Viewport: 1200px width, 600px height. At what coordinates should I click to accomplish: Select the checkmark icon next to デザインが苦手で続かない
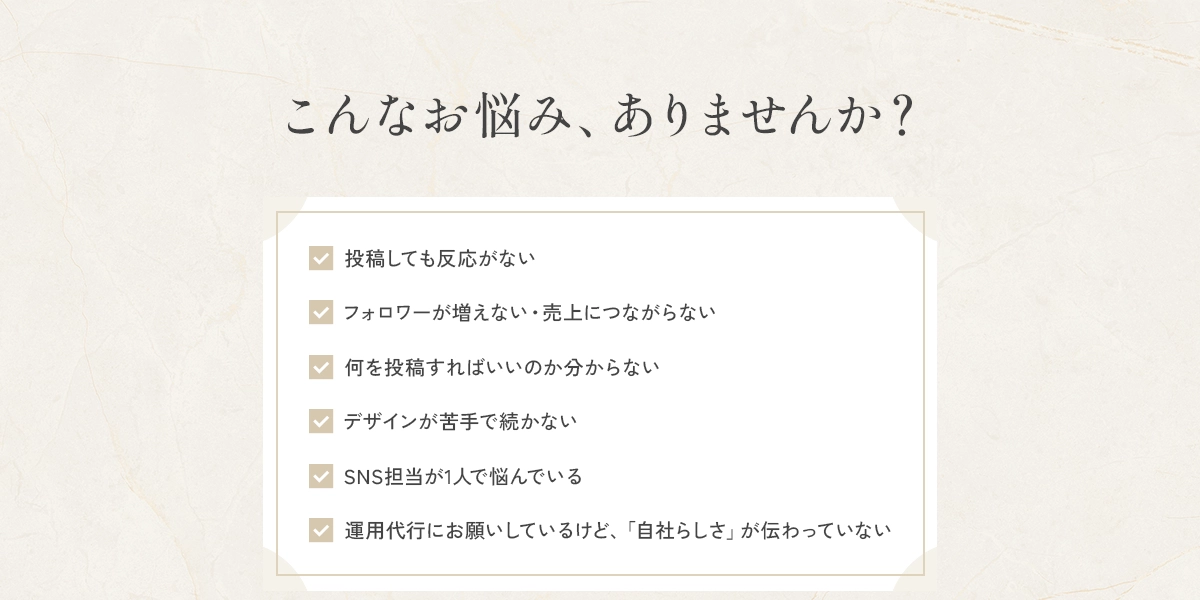320,421
